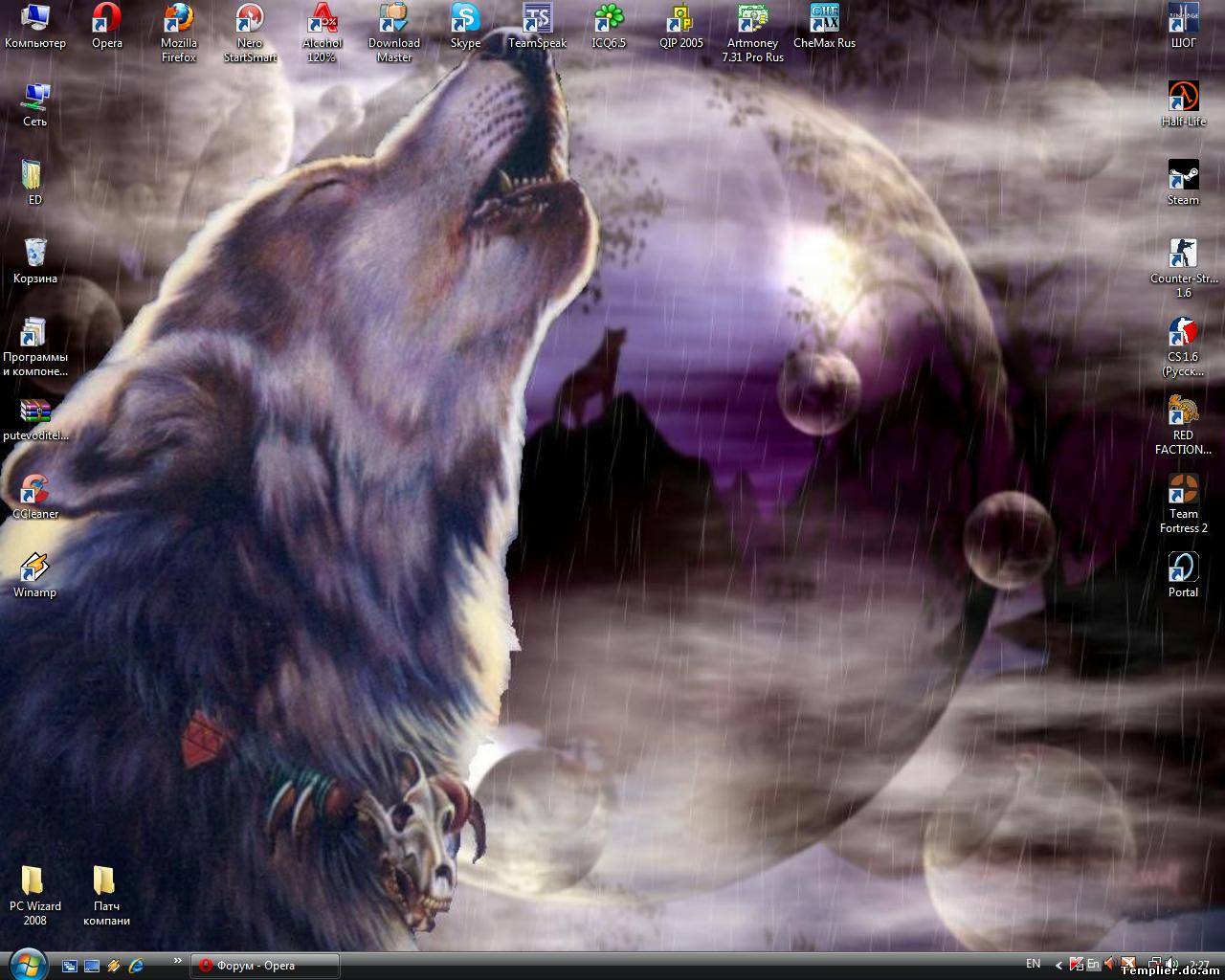Select the Программы и компоненты shortcut

tap(35, 346)
